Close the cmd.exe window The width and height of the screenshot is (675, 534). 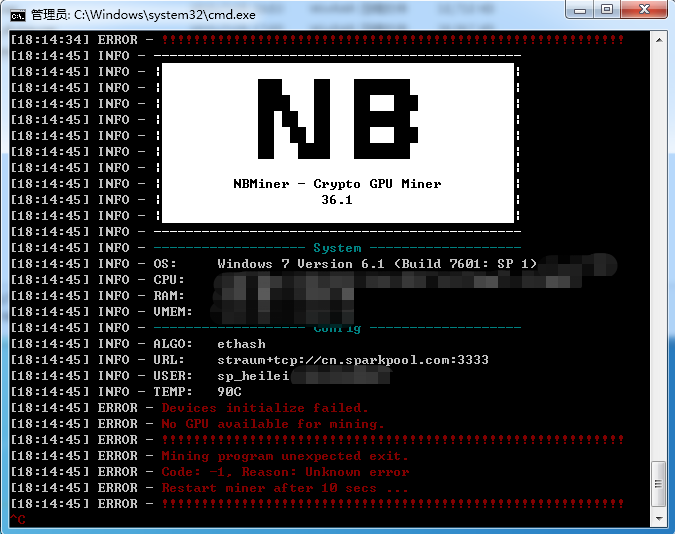click(x=642, y=10)
